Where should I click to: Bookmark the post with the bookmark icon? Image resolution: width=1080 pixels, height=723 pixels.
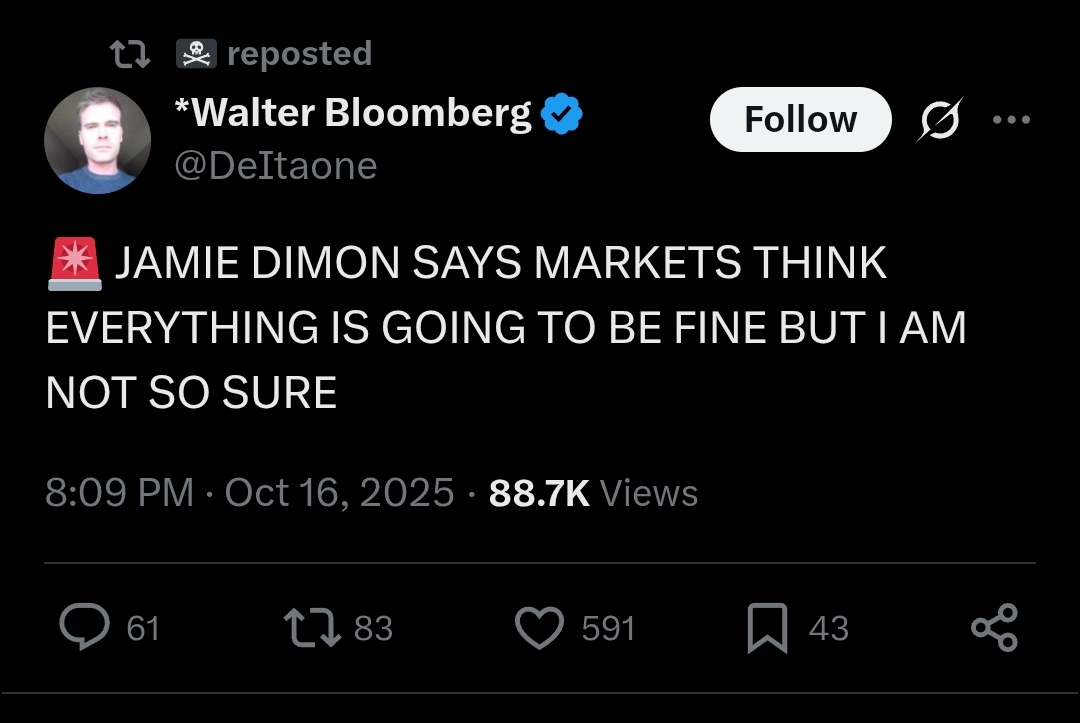coord(767,627)
